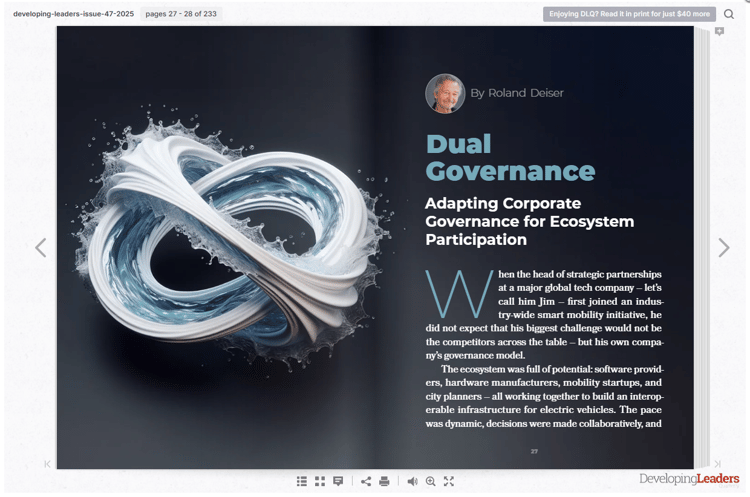Open search with magnifying glass
750x497 pixels.
[728, 14]
